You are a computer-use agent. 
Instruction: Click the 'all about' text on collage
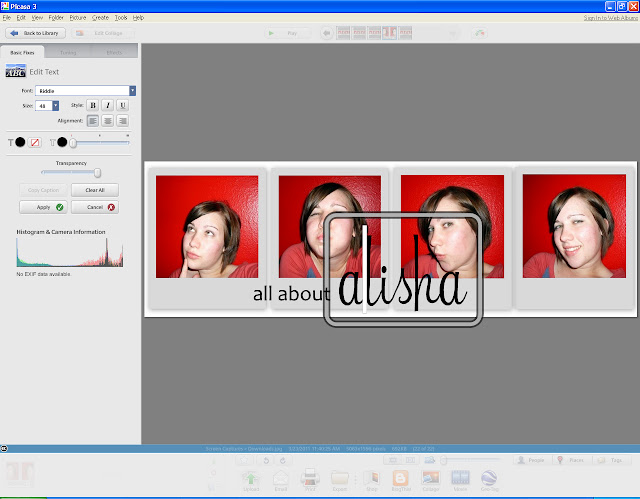291,294
